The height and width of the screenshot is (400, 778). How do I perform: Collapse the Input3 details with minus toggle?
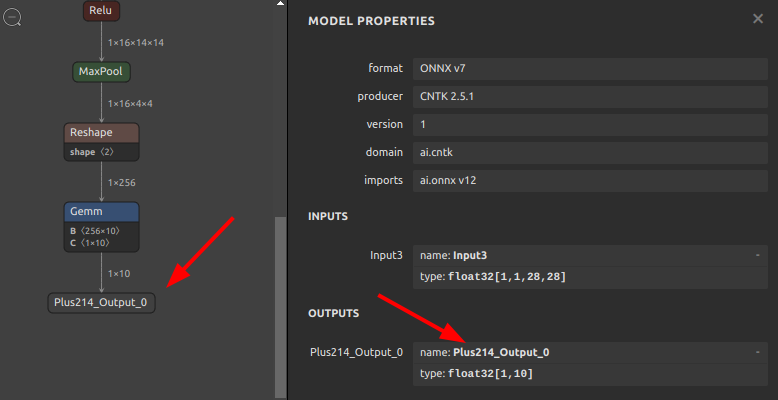click(757, 255)
